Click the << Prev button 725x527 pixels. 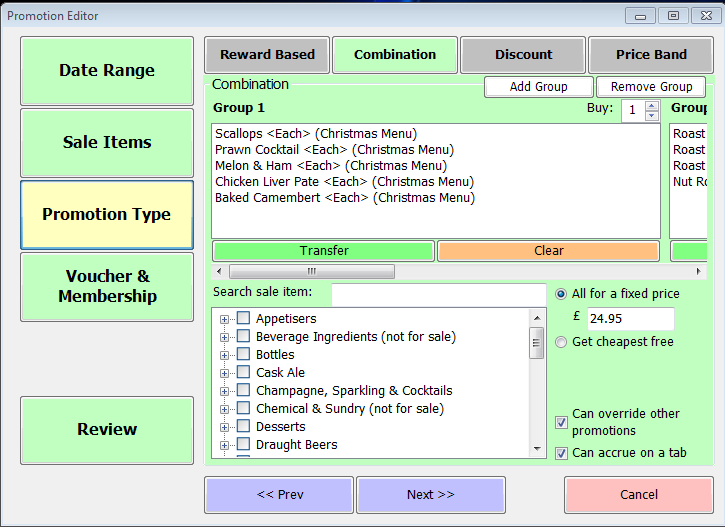coord(279,495)
